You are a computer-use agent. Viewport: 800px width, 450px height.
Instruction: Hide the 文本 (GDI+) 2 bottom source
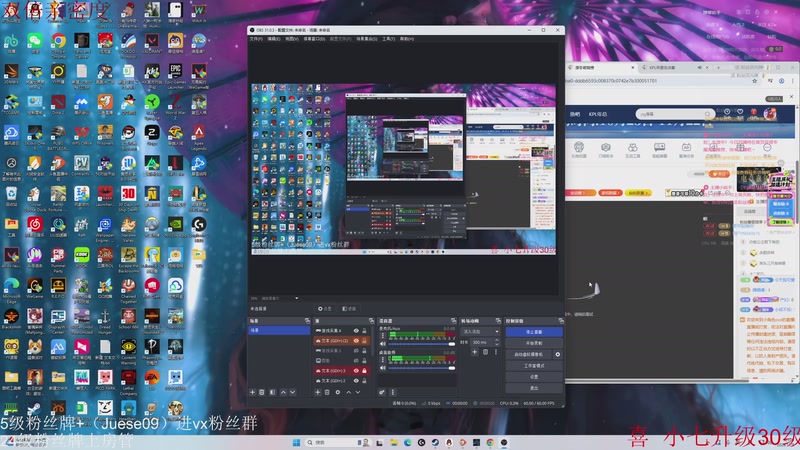[x=356, y=381]
